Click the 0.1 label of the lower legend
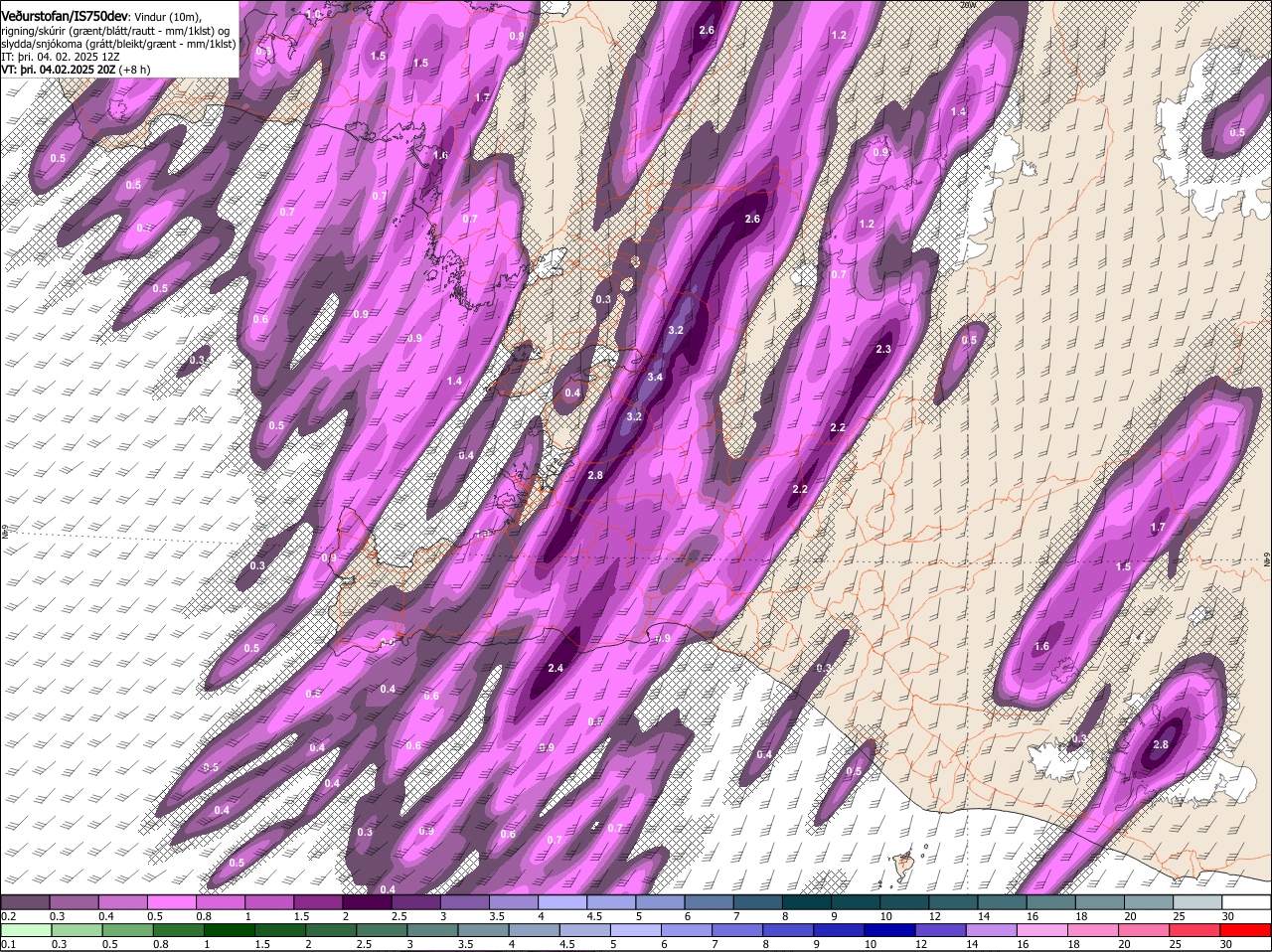1272x952 pixels. coord(8,944)
